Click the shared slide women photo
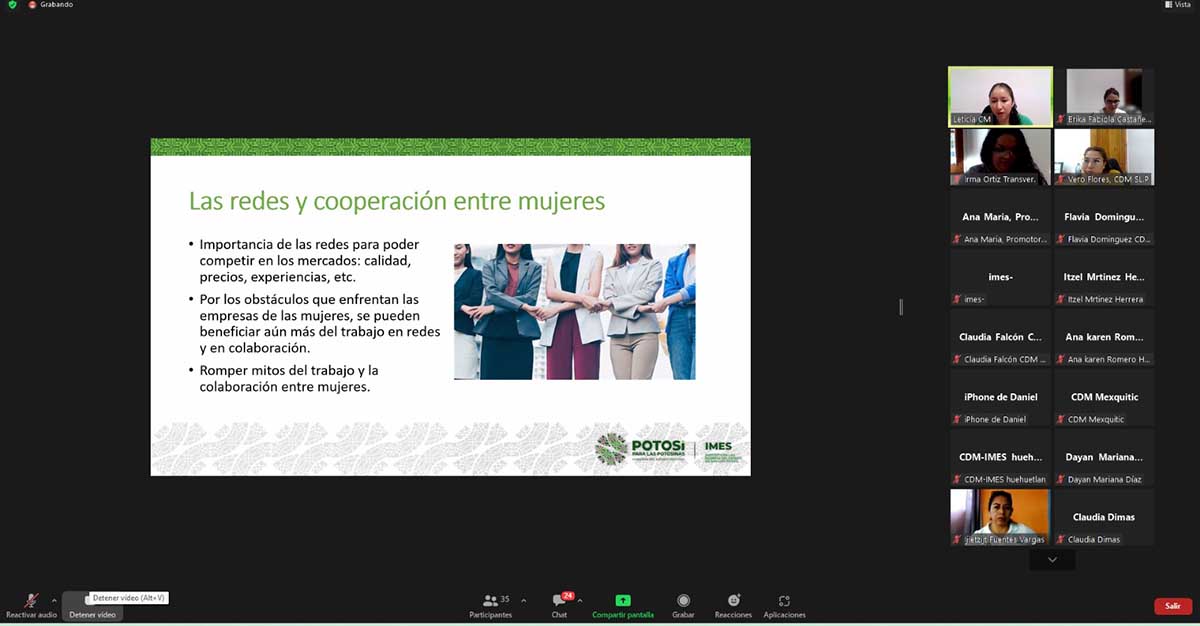 click(574, 311)
